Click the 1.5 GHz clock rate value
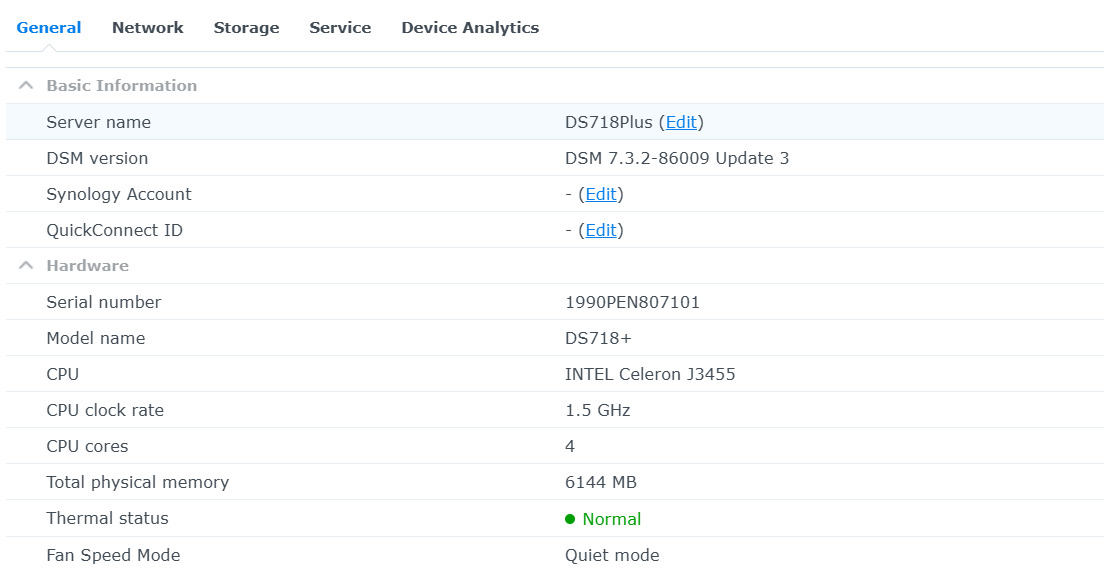Image resolution: width=1115 pixels, height=572 pixels. 598,410
